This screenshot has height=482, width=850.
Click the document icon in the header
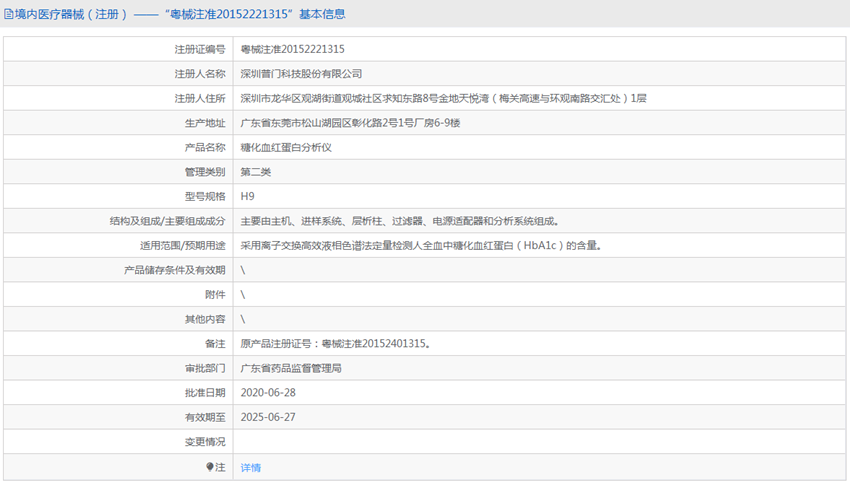pyautogui.click(x=9, y=14)
